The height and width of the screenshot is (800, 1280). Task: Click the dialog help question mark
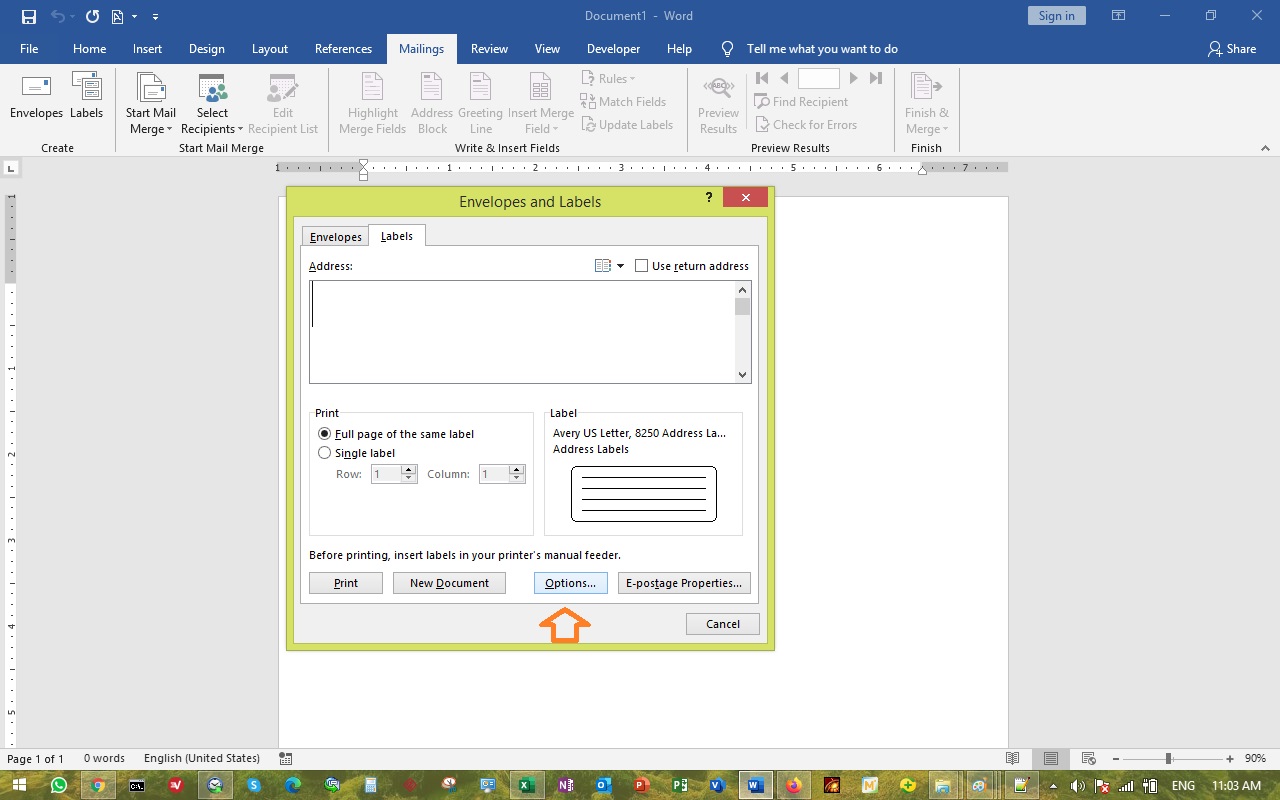[x=709, y=198]
